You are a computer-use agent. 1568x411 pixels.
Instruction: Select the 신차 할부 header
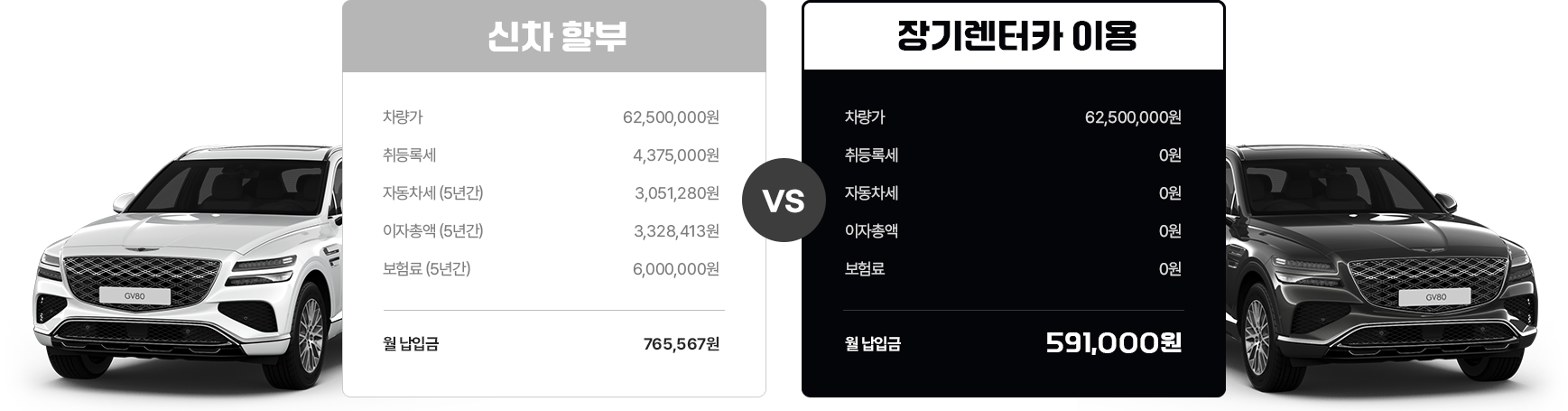pos(554,37)
